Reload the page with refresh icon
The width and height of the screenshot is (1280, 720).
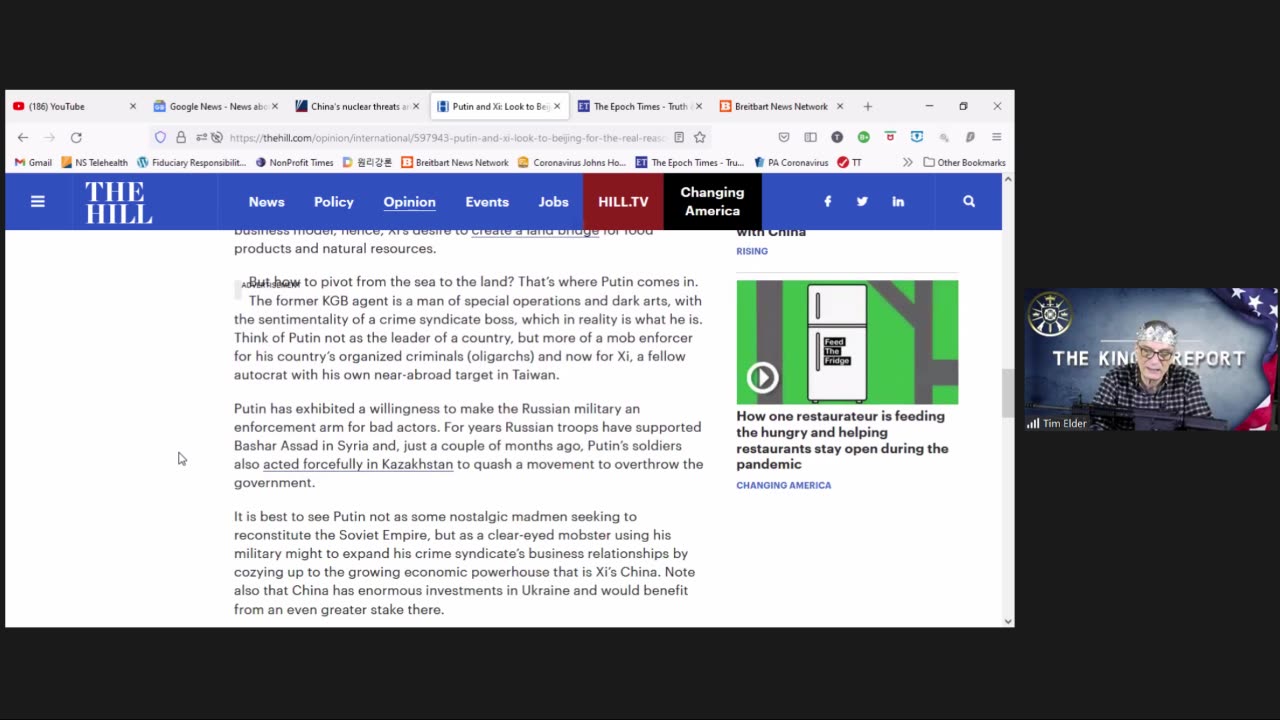click(76, 137)
